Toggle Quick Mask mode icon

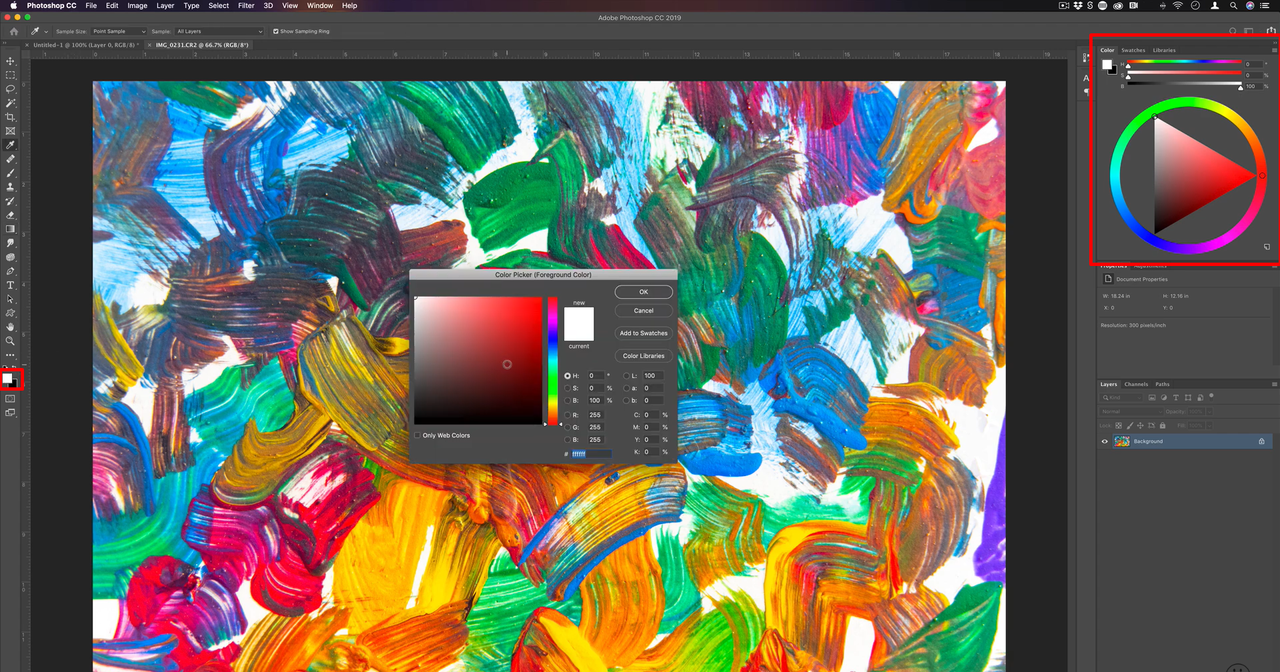tap(11, 398)
